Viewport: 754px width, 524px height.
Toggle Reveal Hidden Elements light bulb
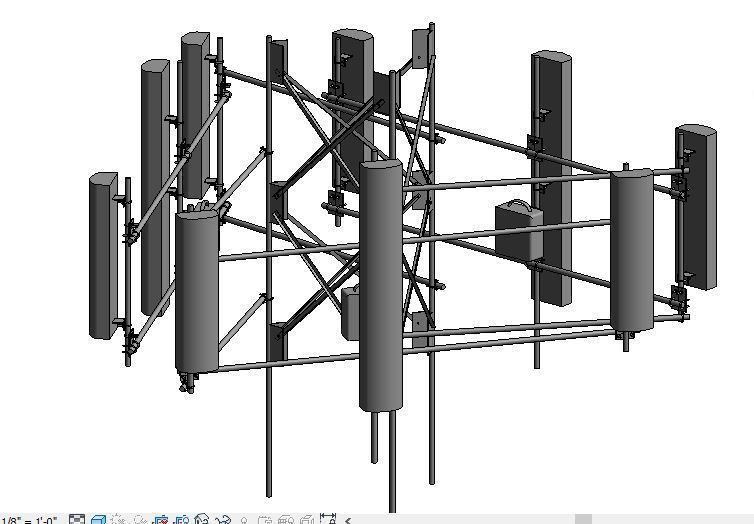coord(244,520)
